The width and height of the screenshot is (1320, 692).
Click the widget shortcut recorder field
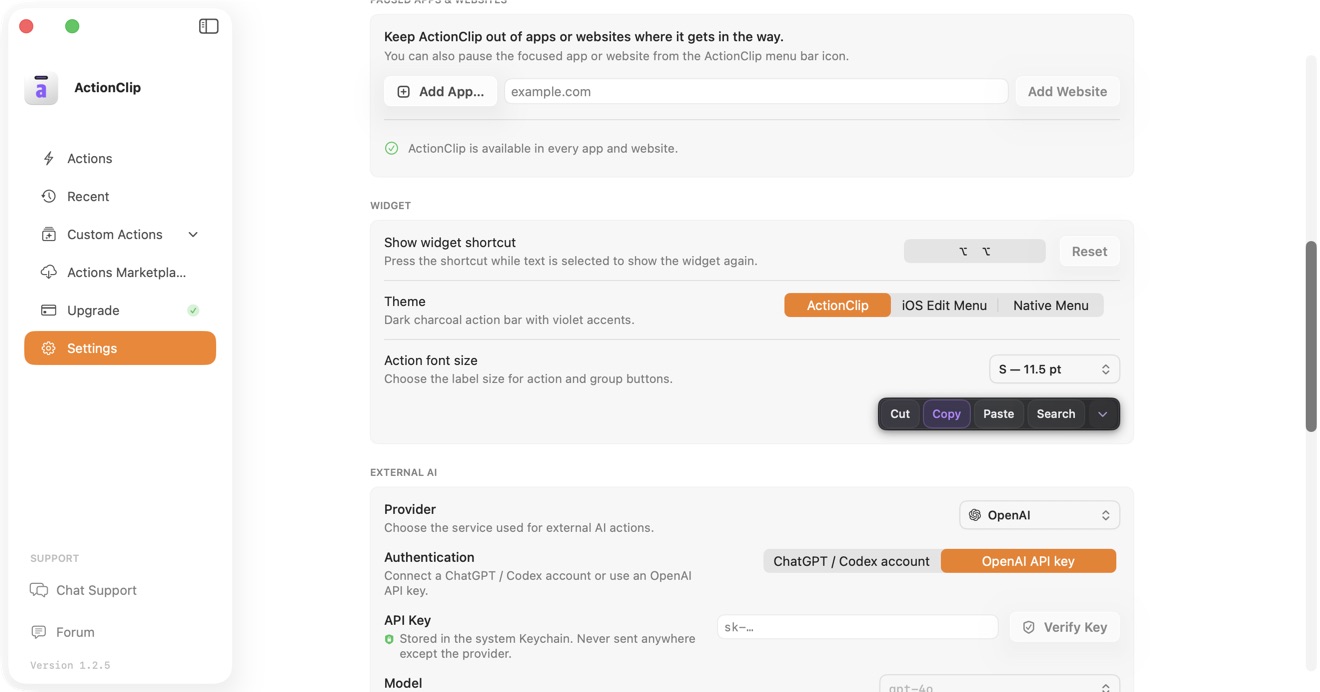(x=974, y=252)
